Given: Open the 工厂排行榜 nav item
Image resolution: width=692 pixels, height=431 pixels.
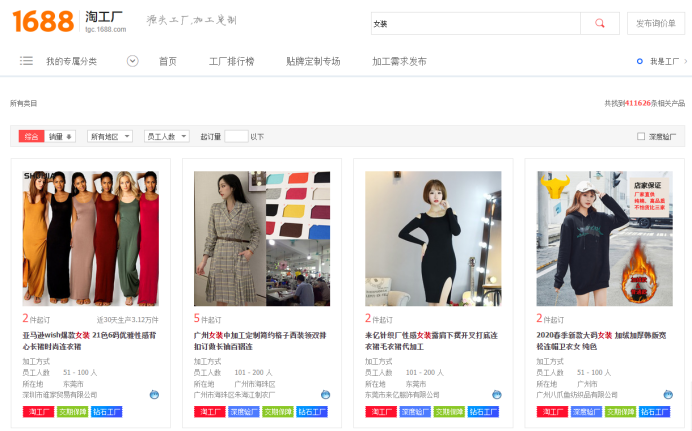Looking at the screenshot, I should pyautogui.click(x=232, y=61).
